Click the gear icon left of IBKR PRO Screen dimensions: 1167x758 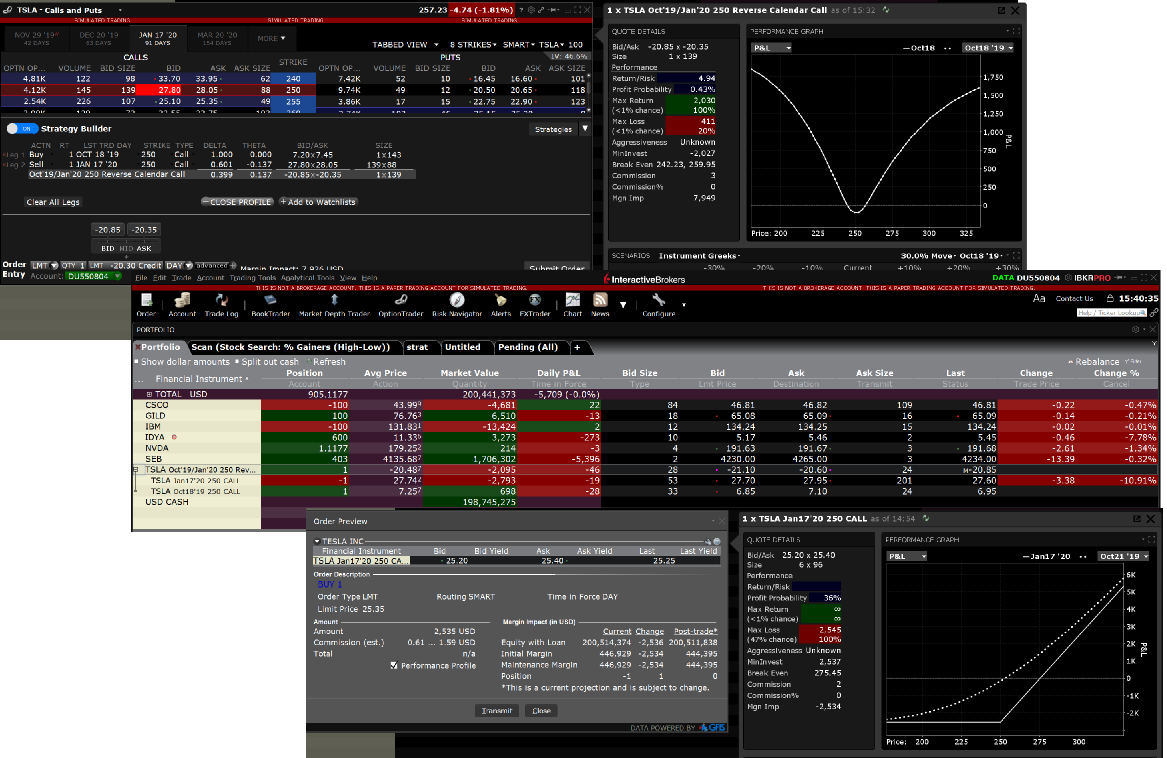pyautogui.click(x=1069, y=278)
